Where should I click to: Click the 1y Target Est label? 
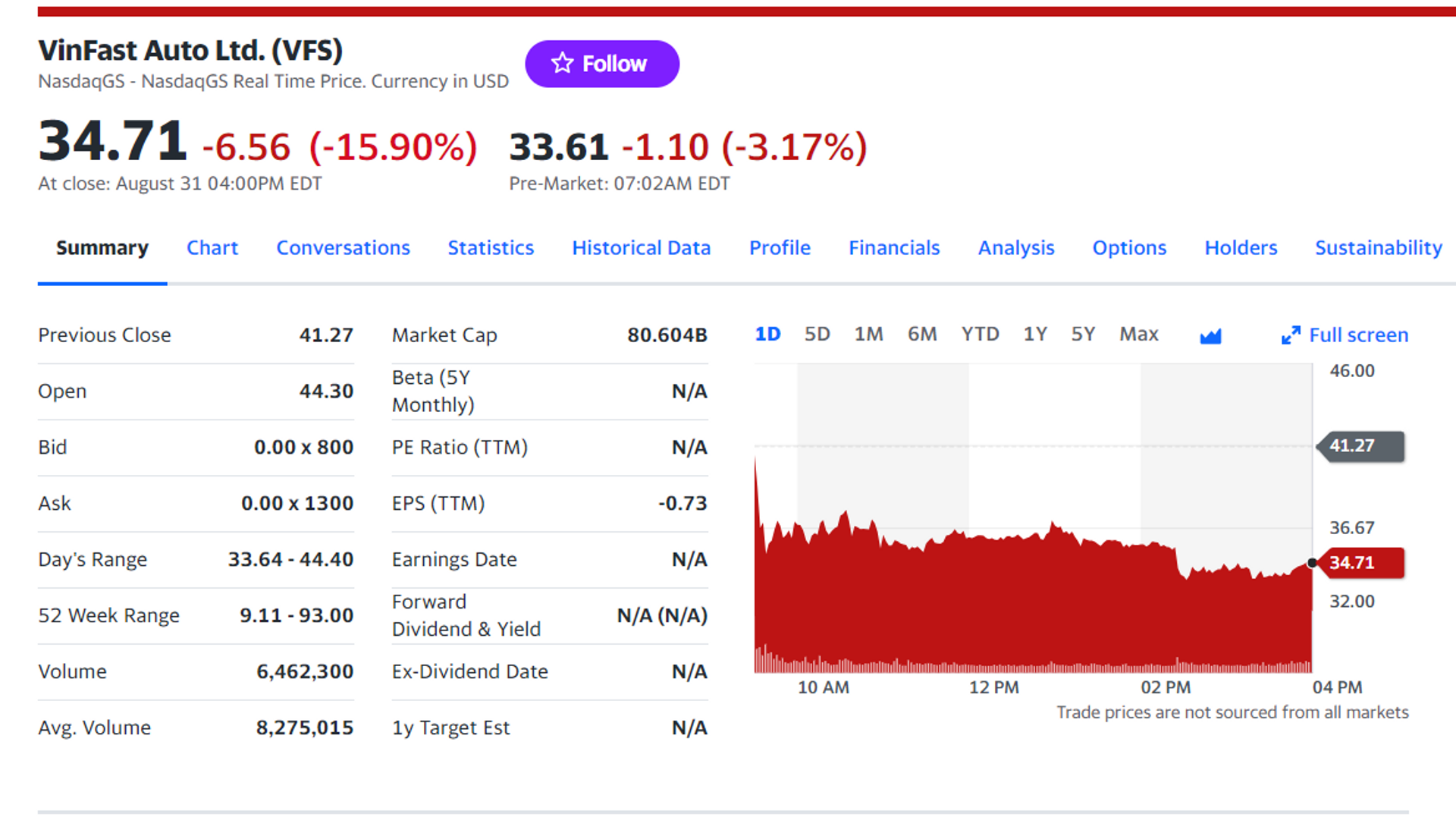pos(450,728)
